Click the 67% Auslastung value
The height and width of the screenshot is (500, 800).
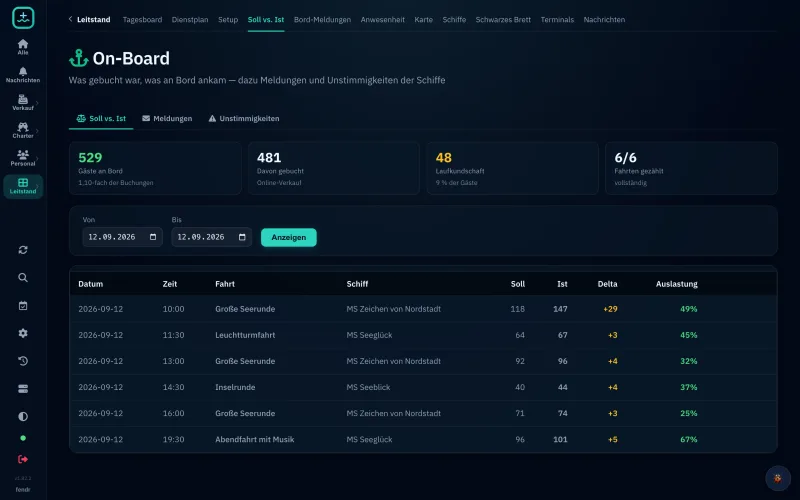689,439
